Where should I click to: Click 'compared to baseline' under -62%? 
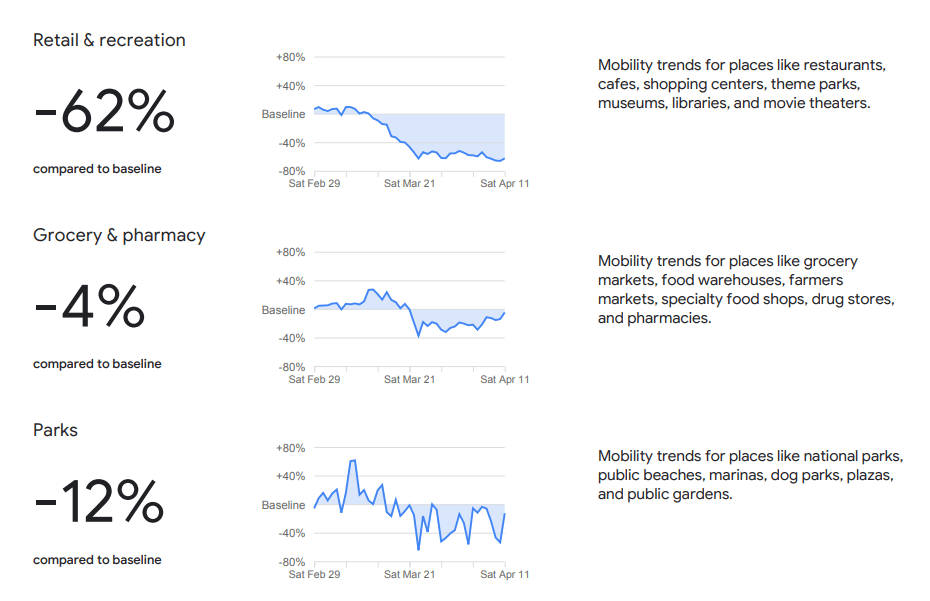(x=97, y=169)
